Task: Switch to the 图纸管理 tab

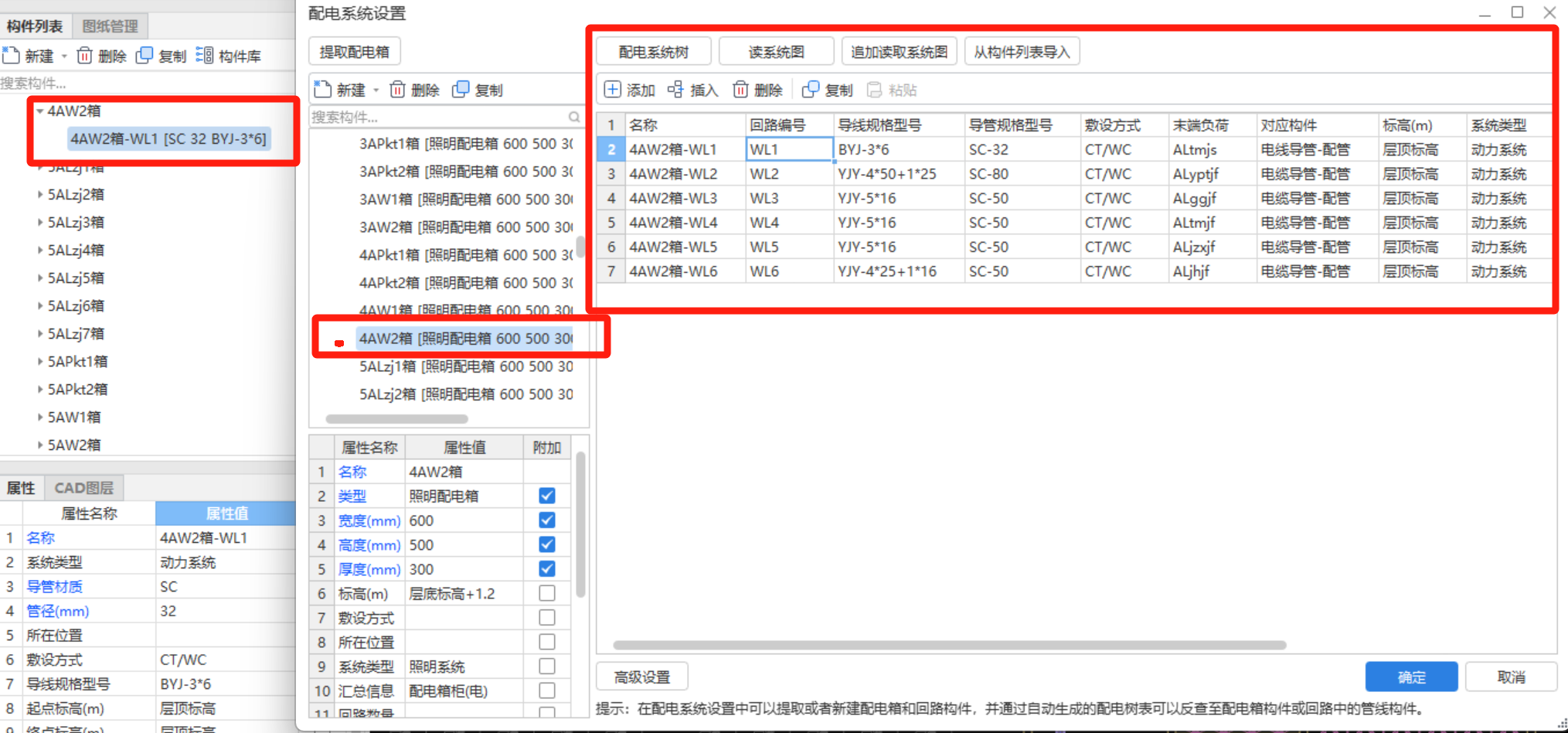Action: tap(110, 26)
